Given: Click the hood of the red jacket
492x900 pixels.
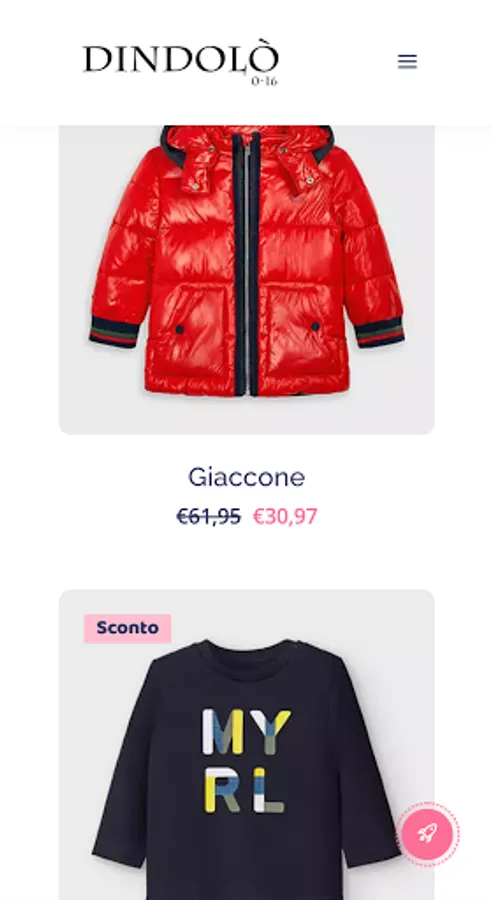Looking at the screenshot, I should click(x=247, y=154).
